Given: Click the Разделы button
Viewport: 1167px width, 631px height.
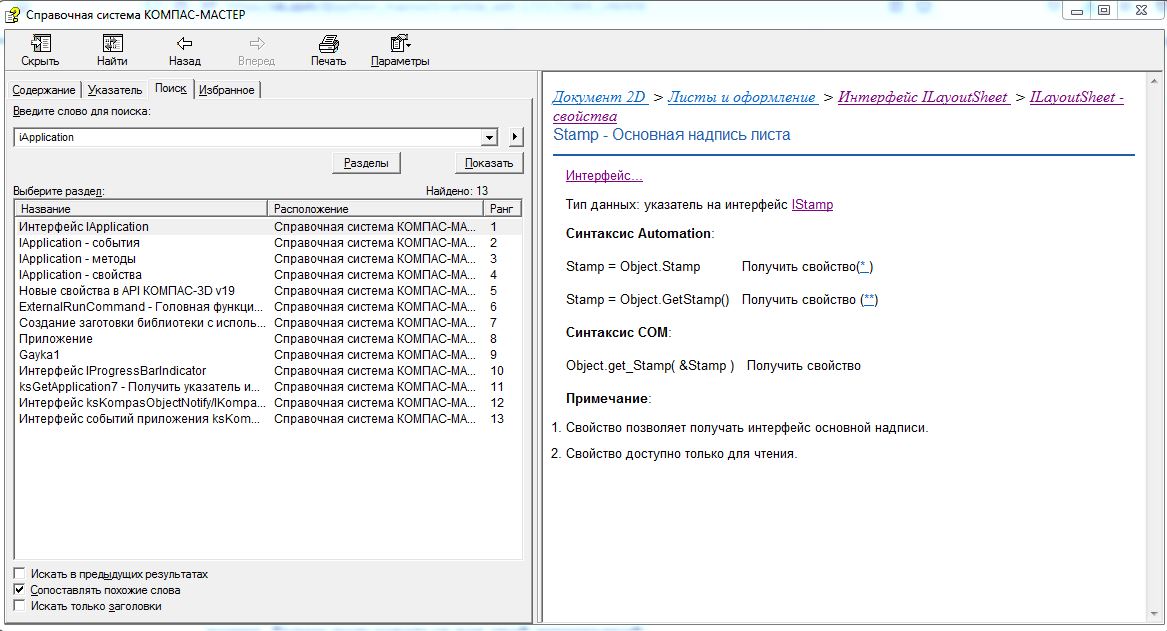Looking at the screenshot, I should click(366, 163).
